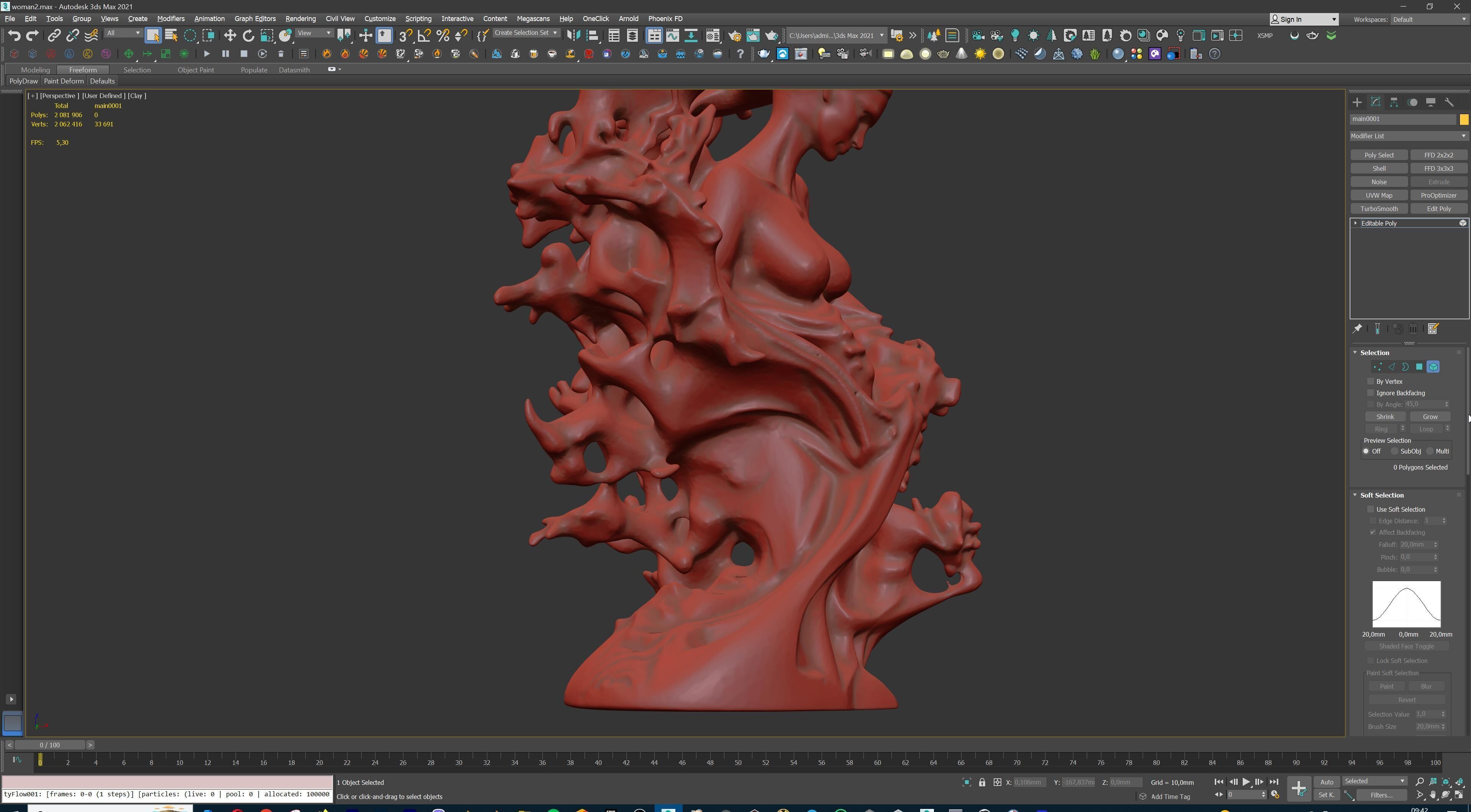This screenshot has height=812, width=1471.
Task: Open the Create command panel tab
Action: pyautogui.click(x=1357, y=102)
